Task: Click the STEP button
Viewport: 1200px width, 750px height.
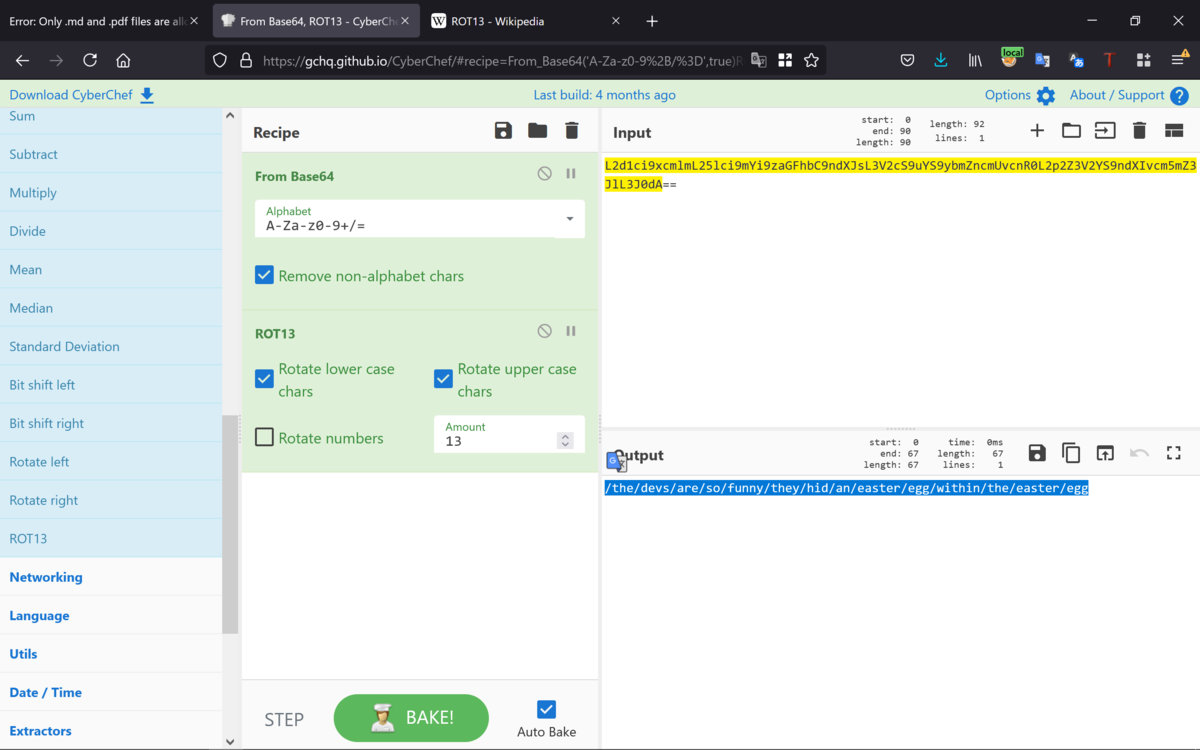Action: tap(284, 719)
